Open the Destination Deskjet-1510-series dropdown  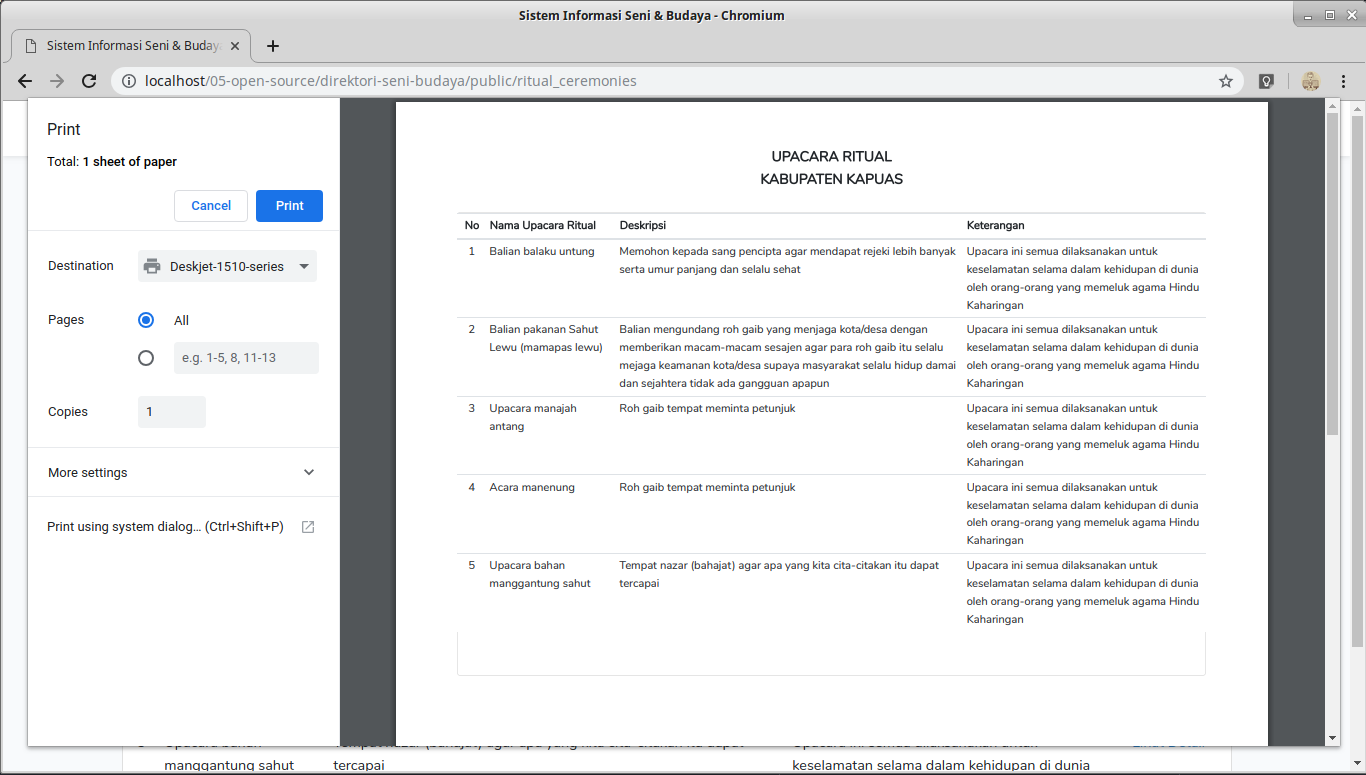[227, 266]
